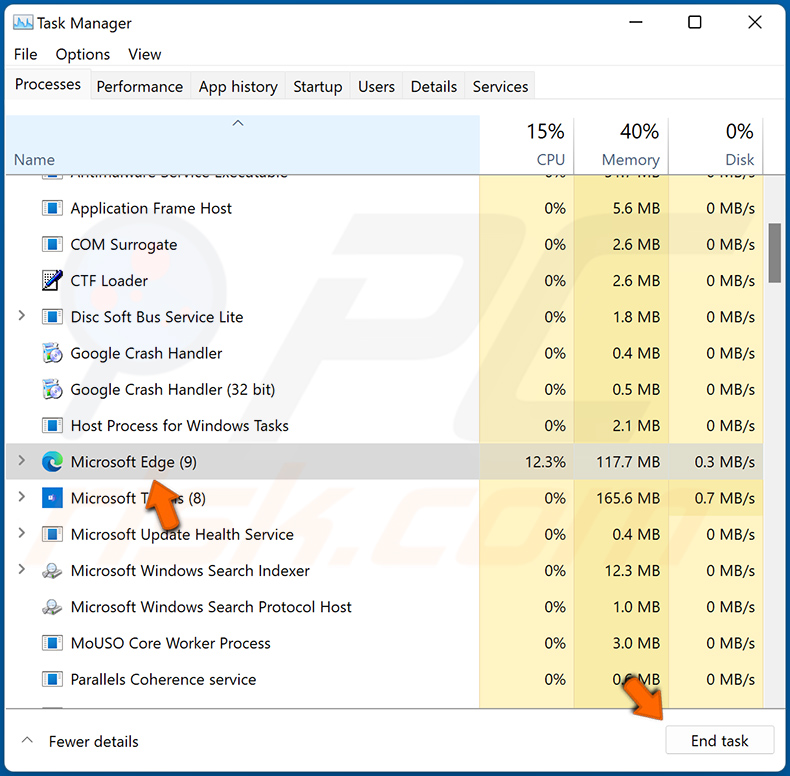Switch to the Startup tab

coord(318,86)
